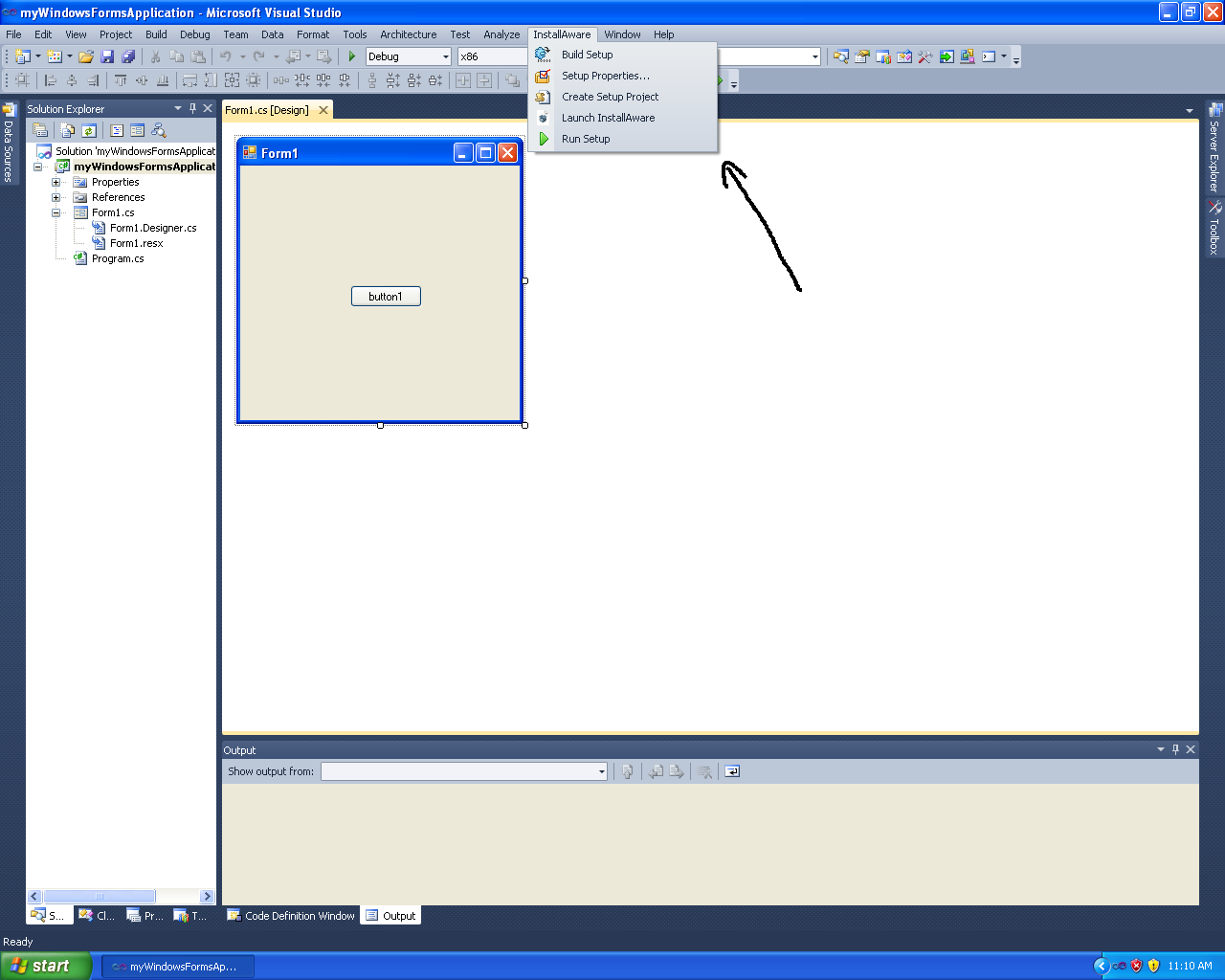Open Output panel window position dropdown arrow
1225x980 pixels.
point(1161,749)
